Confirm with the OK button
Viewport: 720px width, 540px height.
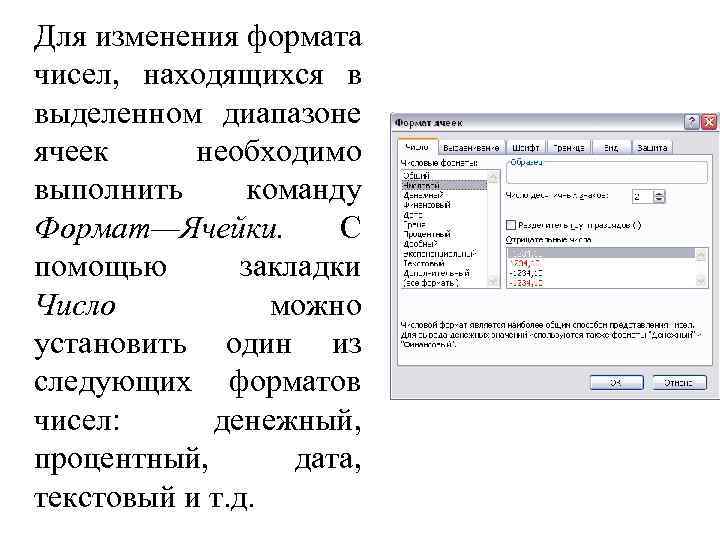click(x=617, y=382)
